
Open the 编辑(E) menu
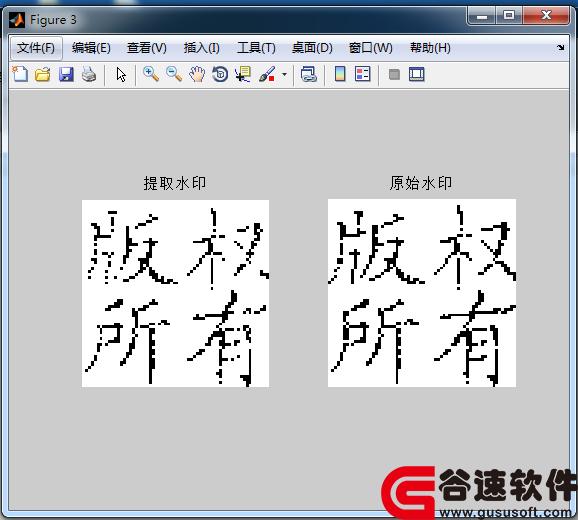click(91, 48)
